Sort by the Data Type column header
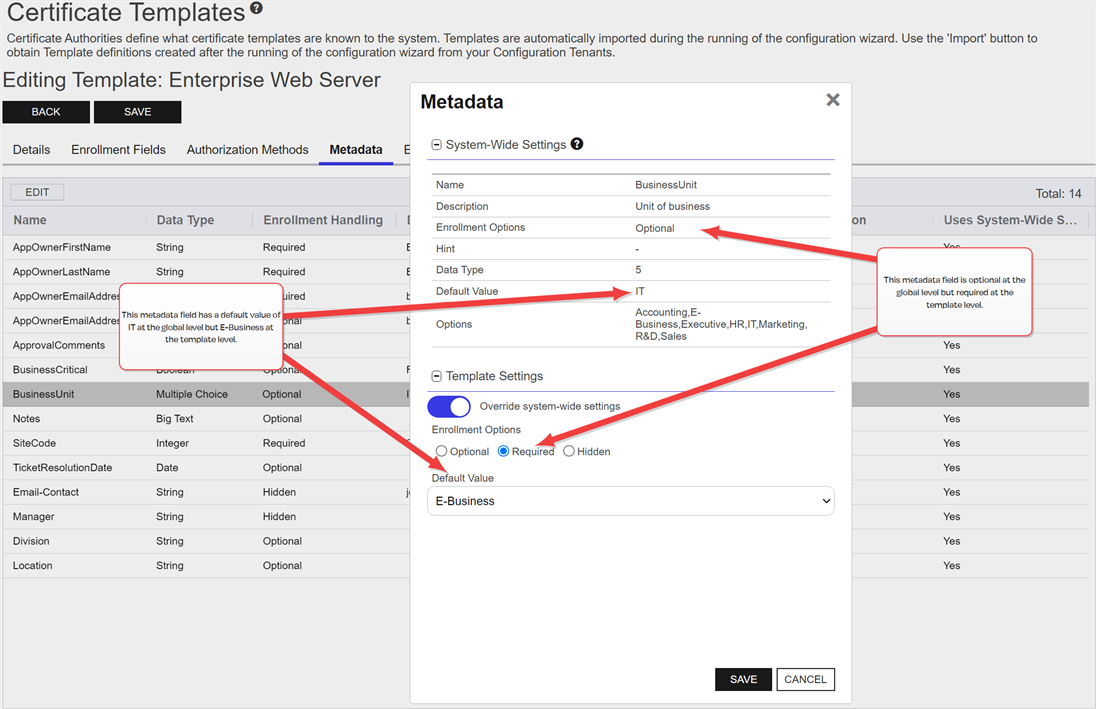 (185, 220)
